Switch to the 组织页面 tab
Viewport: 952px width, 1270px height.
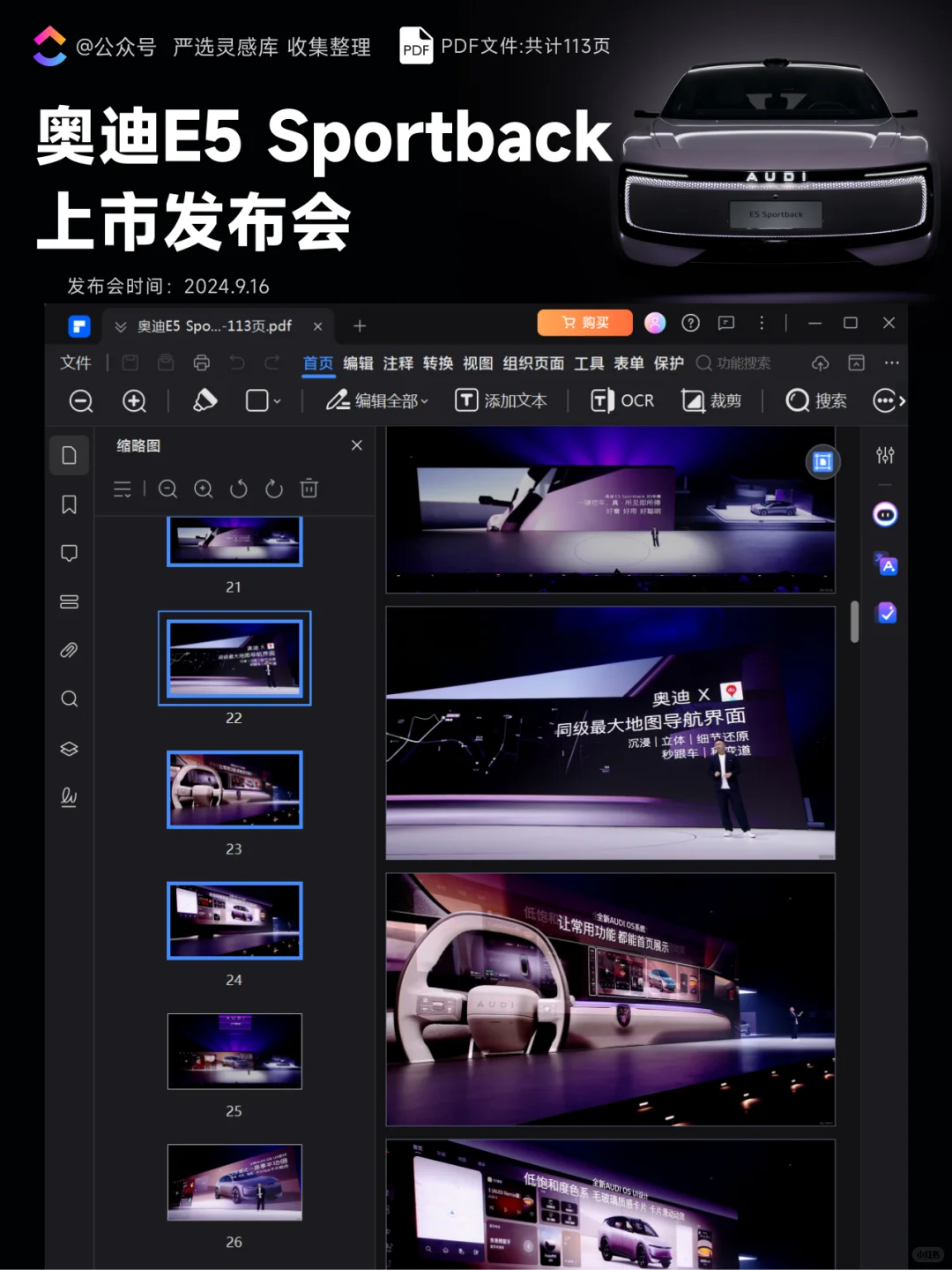(x=533, y=363)
